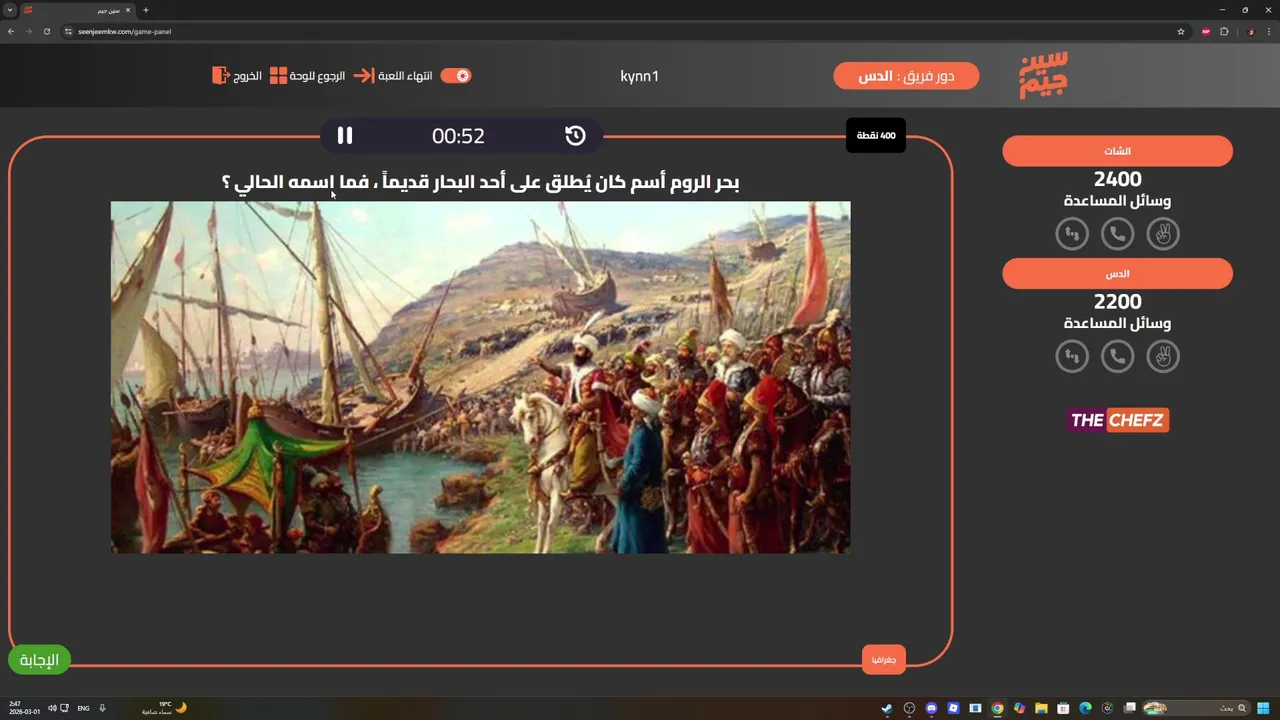Open Discord from the taskbar
Screen dimensions: 1280x720
coord(931,708)
